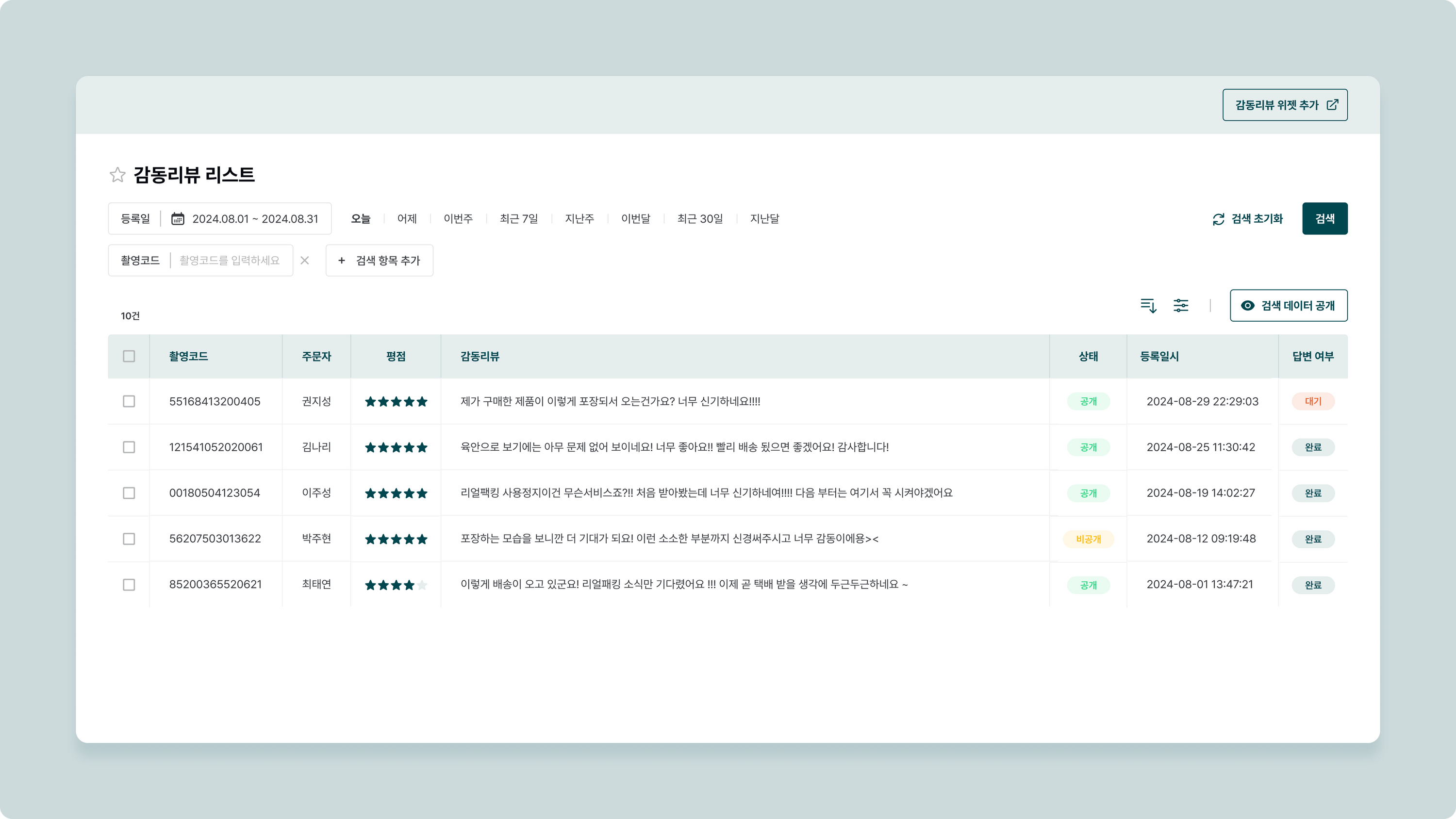
Task: Click the refresh icon for 검색 초기화
Action: click(1218, 219)
